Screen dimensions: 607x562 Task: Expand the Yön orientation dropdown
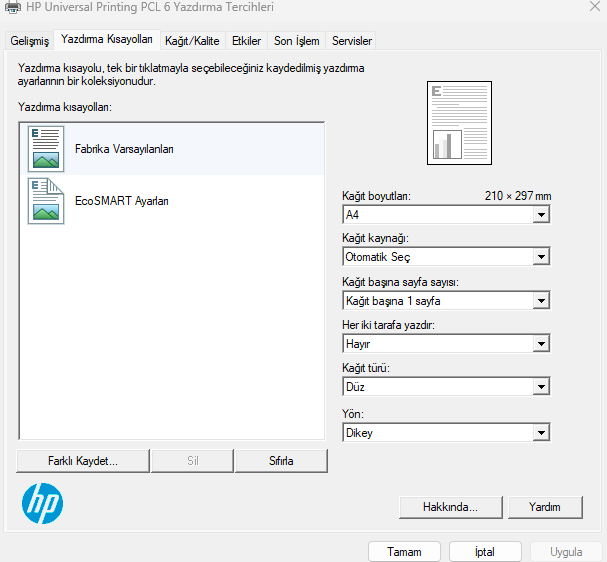446,433
